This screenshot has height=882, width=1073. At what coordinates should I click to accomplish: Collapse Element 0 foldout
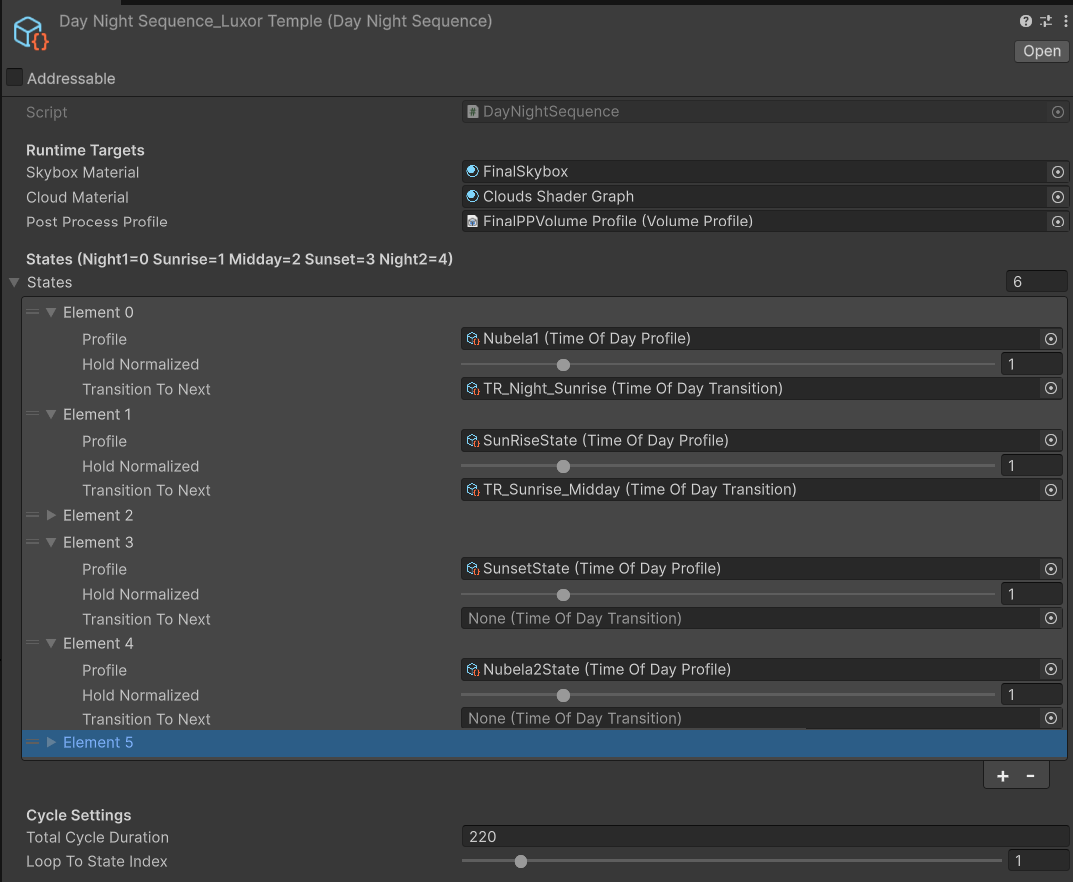[51, 312]
